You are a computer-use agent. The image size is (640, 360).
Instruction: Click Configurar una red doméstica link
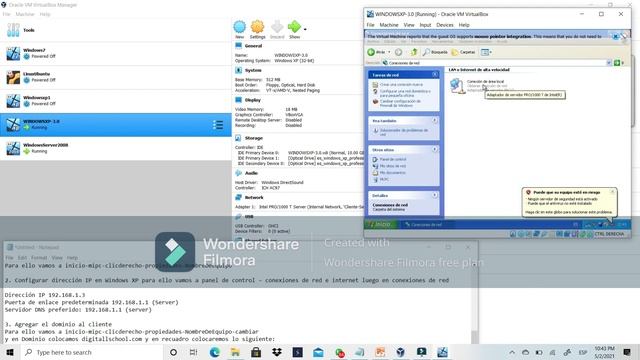[405, 93]
